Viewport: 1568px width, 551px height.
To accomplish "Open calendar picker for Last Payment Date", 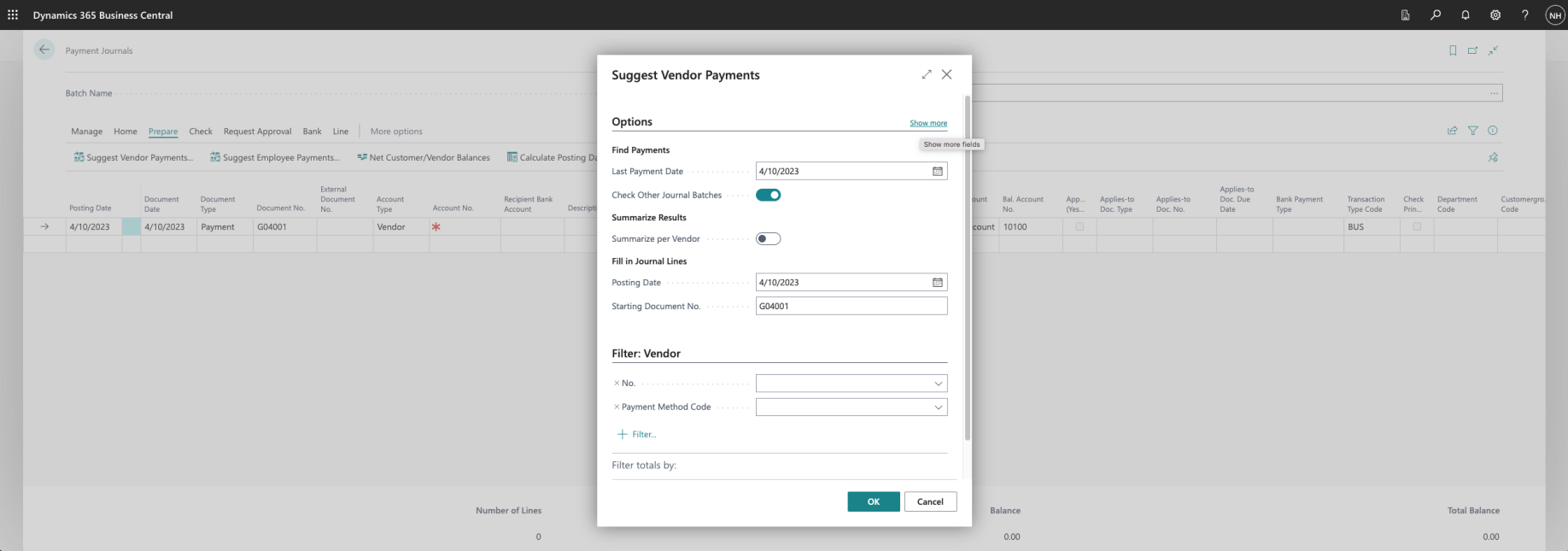I will [938, 171].
